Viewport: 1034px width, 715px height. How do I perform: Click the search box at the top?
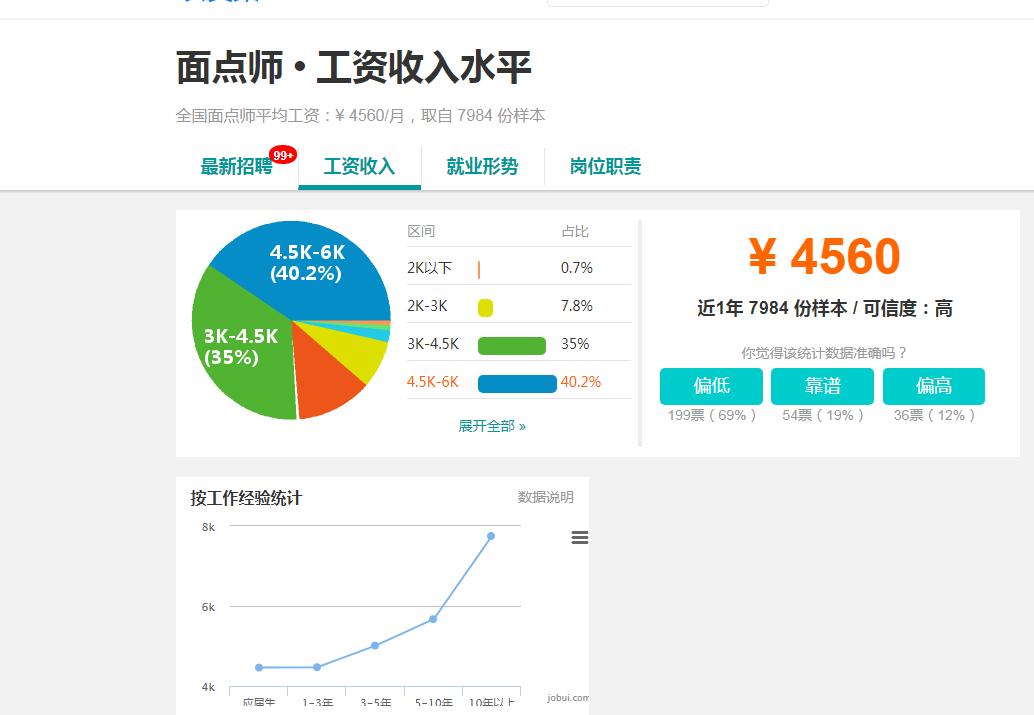pos(657,2)
